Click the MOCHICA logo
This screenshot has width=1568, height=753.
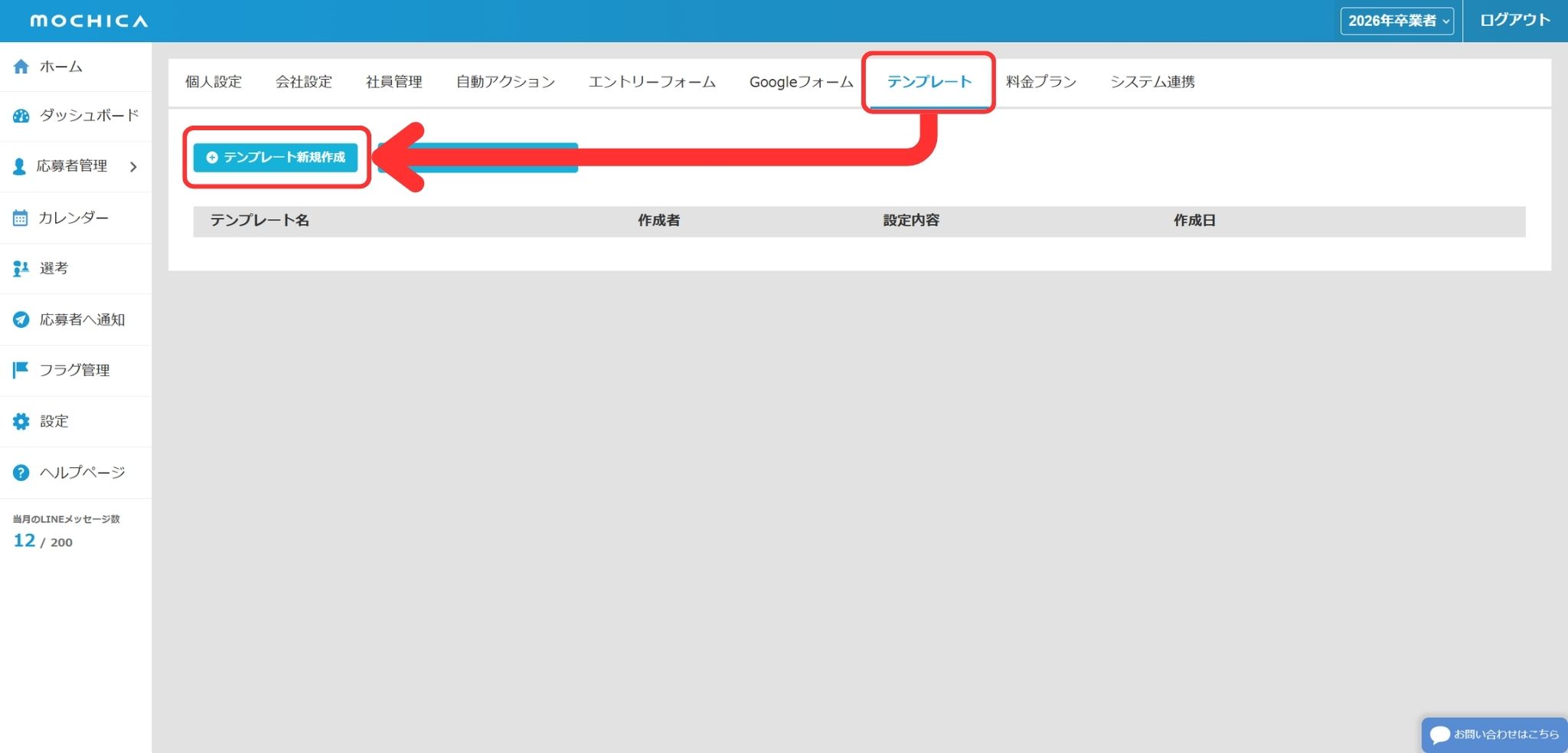point(89,21)
